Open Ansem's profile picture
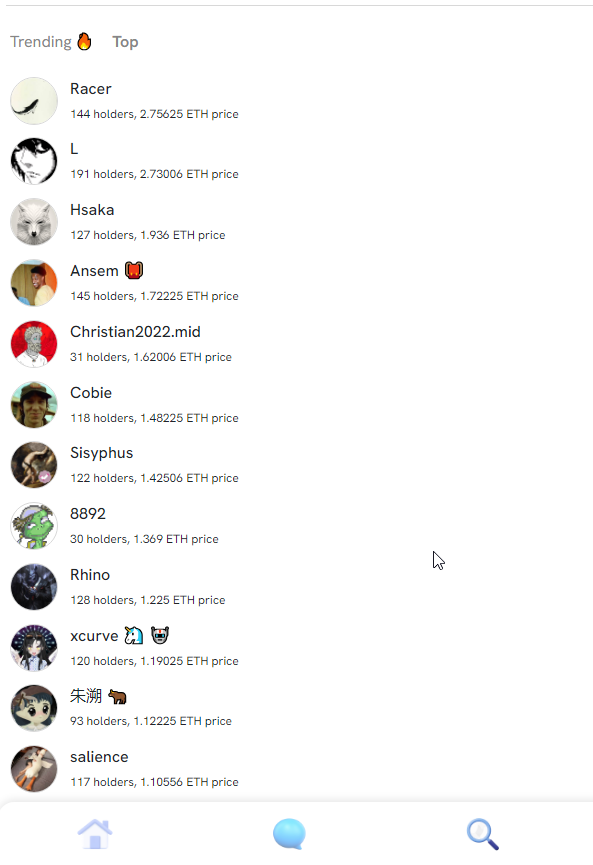This screenshot has height=865, width=593. pyautogui.click(x=34, y=283)
